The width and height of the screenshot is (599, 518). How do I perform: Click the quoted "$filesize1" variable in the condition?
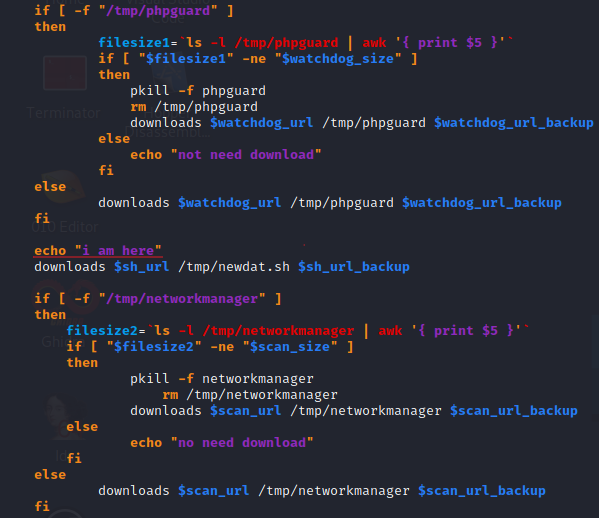coord(186,59)
